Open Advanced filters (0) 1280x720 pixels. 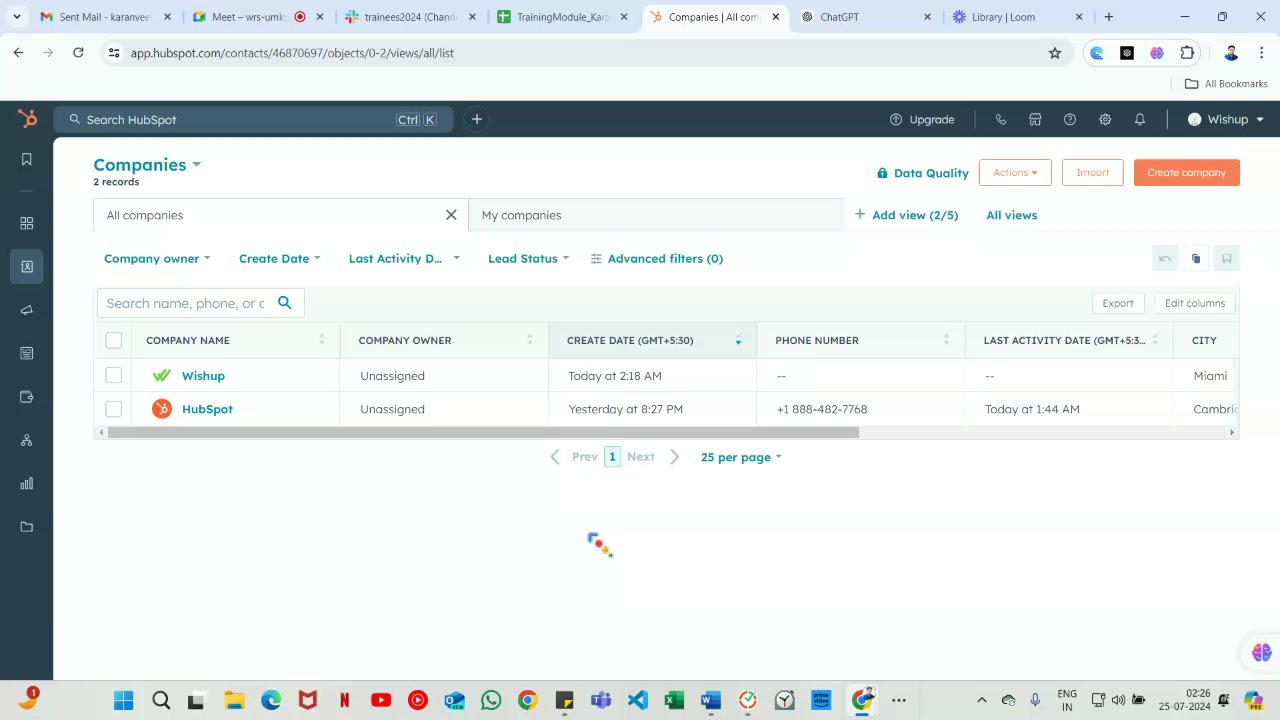657,259
